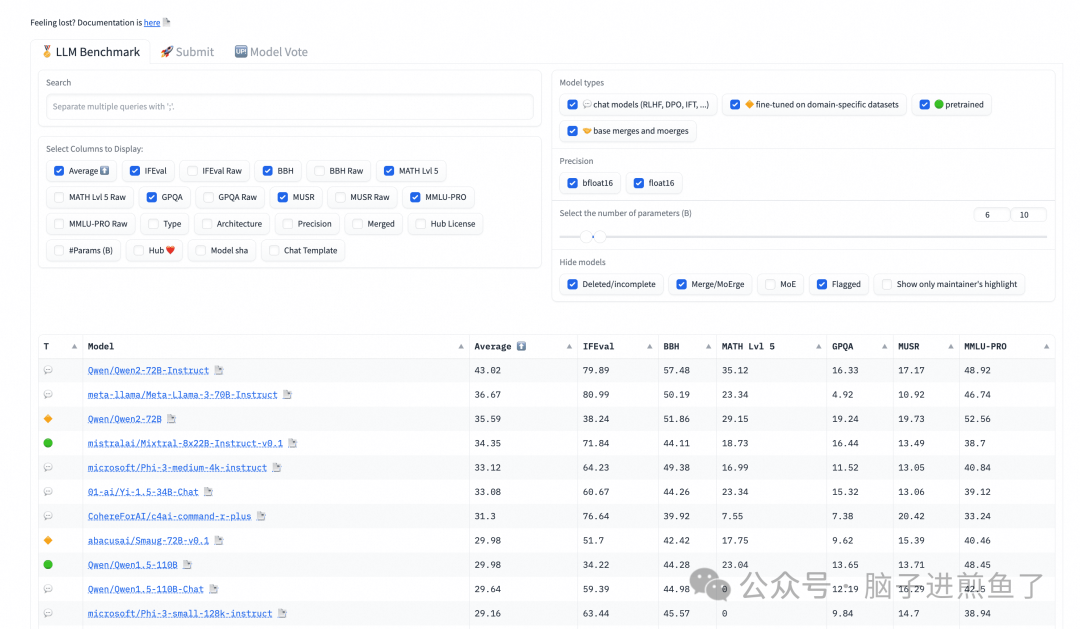The height and width of the screenshot is (629, 1080).
Task: Click copy icon beside meta-llama/Meta-Llama-3-70B-Instruct
Action: pyautogui.click(x=287, y=395)
